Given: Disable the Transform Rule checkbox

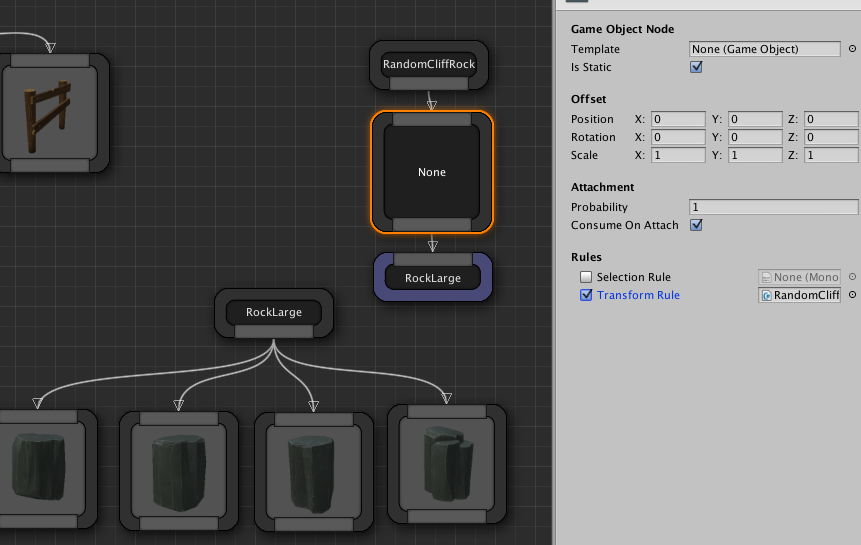Looking at the screenshot, I should pyautogui.click(x=586, y=295).
